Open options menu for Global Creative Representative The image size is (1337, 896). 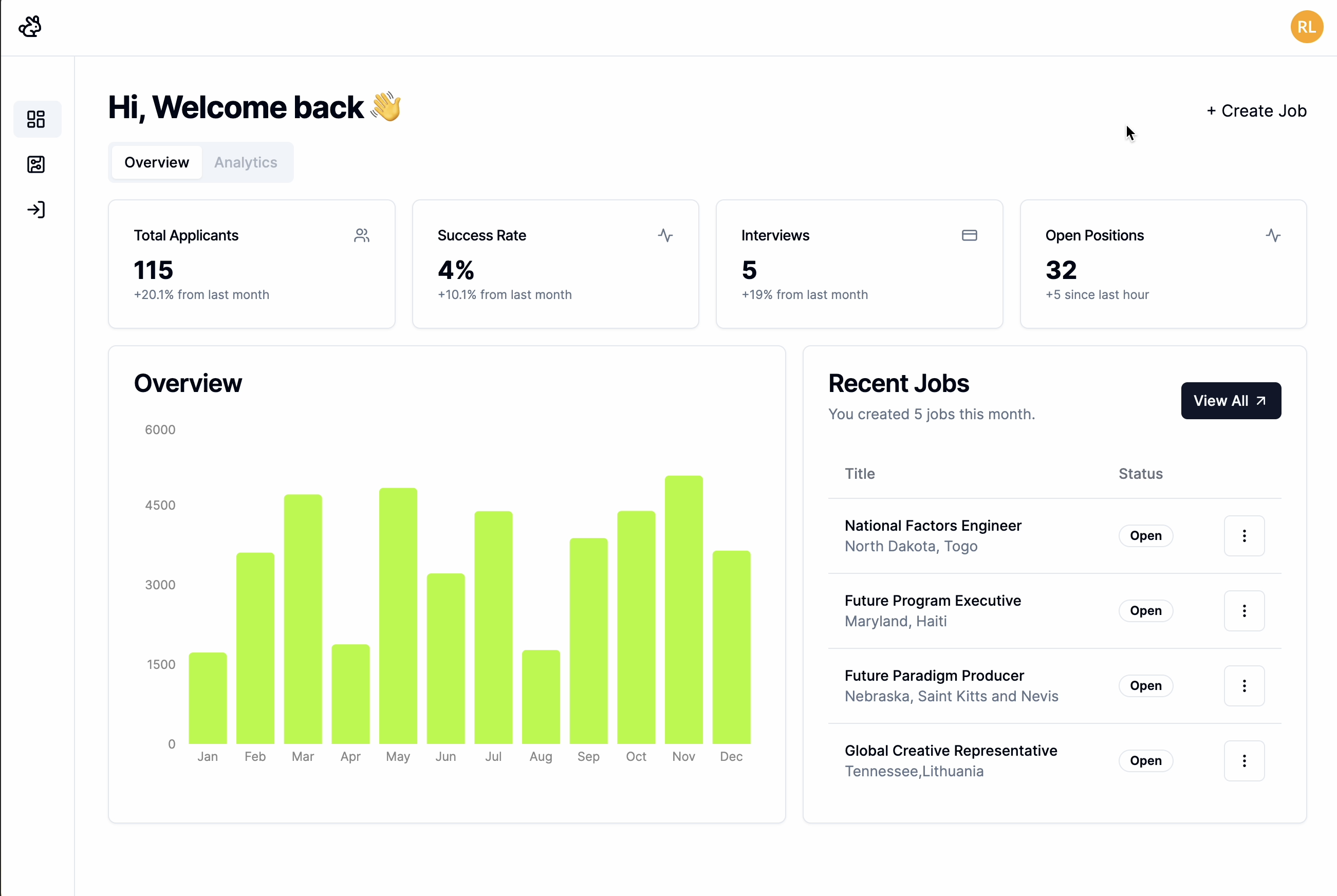[1244, 760]
